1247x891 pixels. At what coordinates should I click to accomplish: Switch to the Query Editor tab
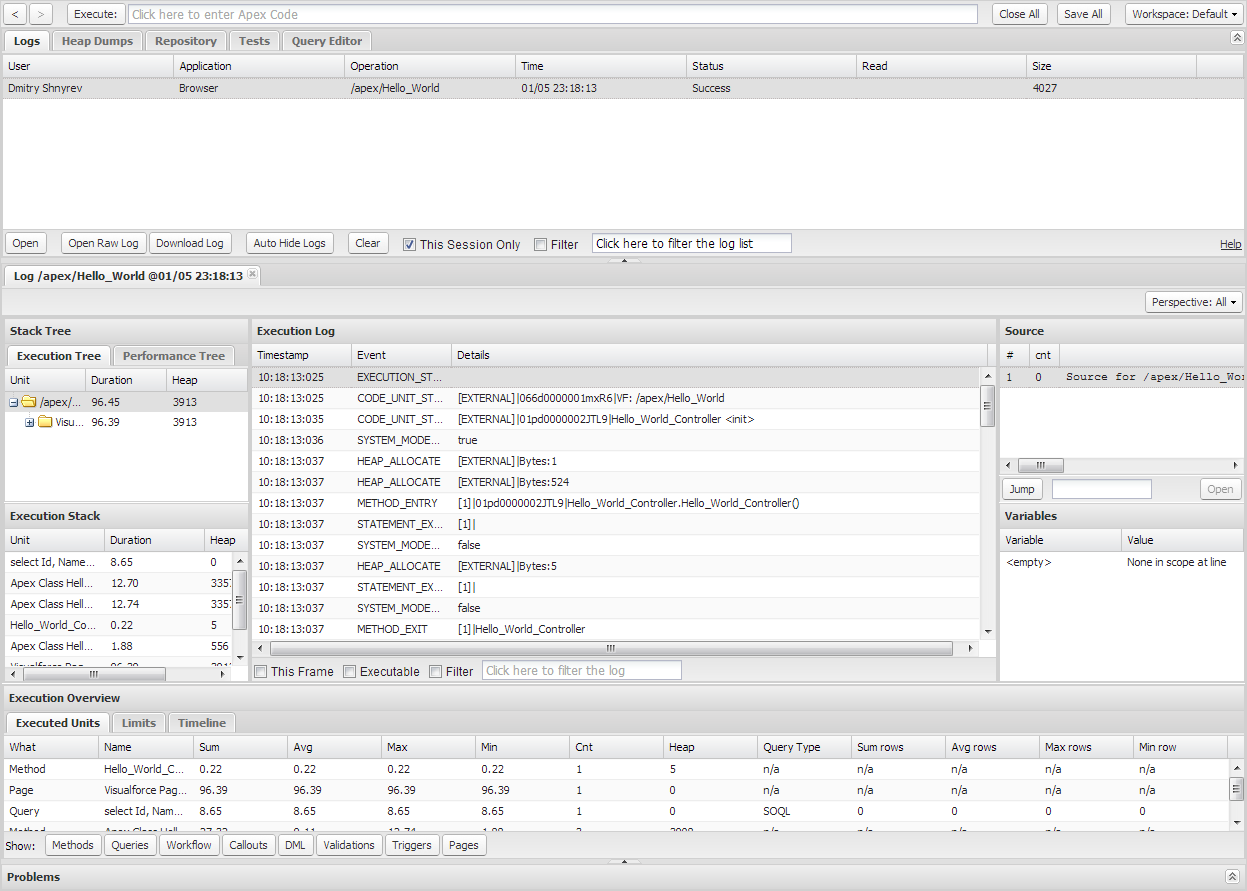(x=327, y=41)
